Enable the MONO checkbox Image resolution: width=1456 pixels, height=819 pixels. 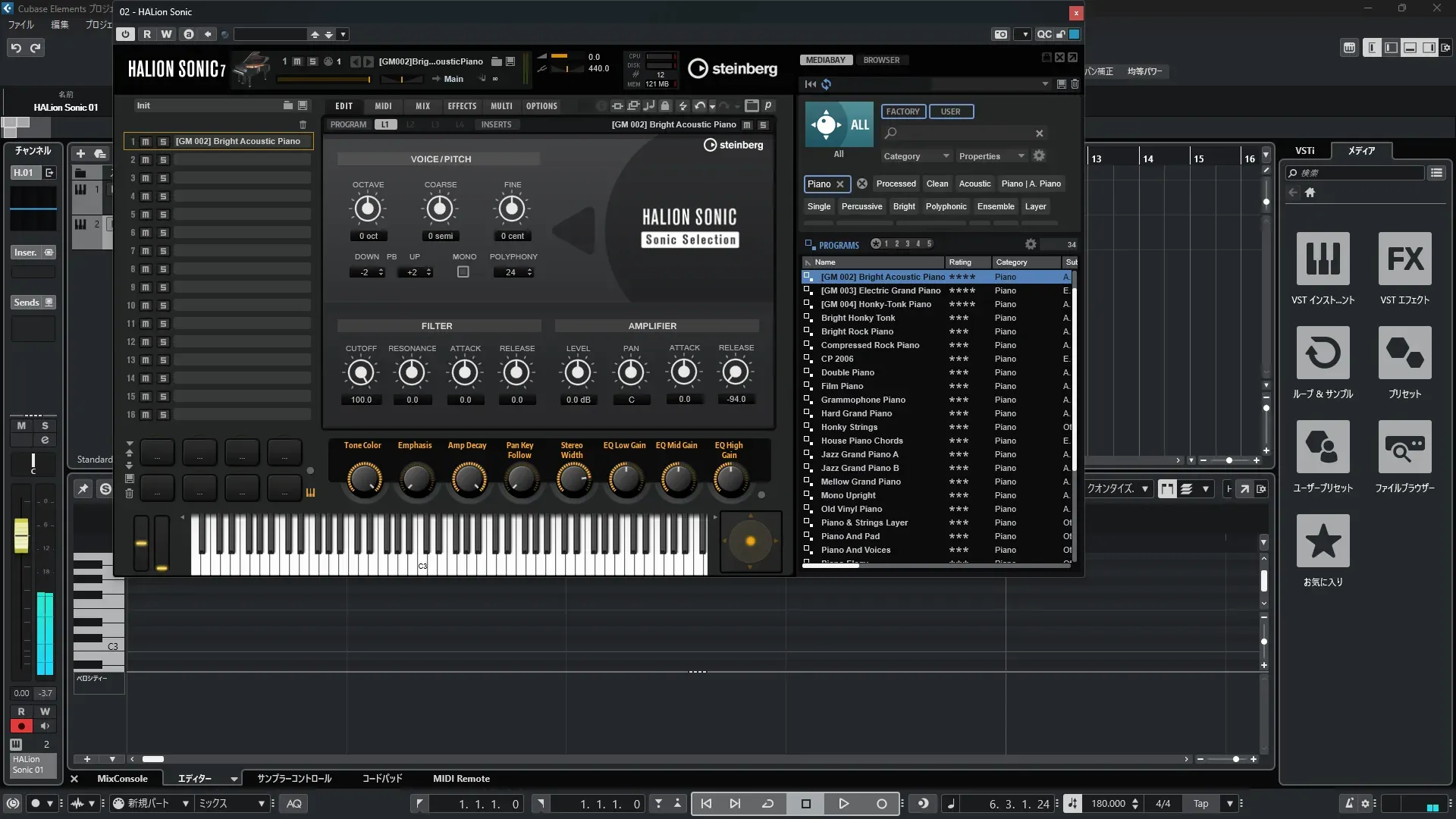coord(463,272)
